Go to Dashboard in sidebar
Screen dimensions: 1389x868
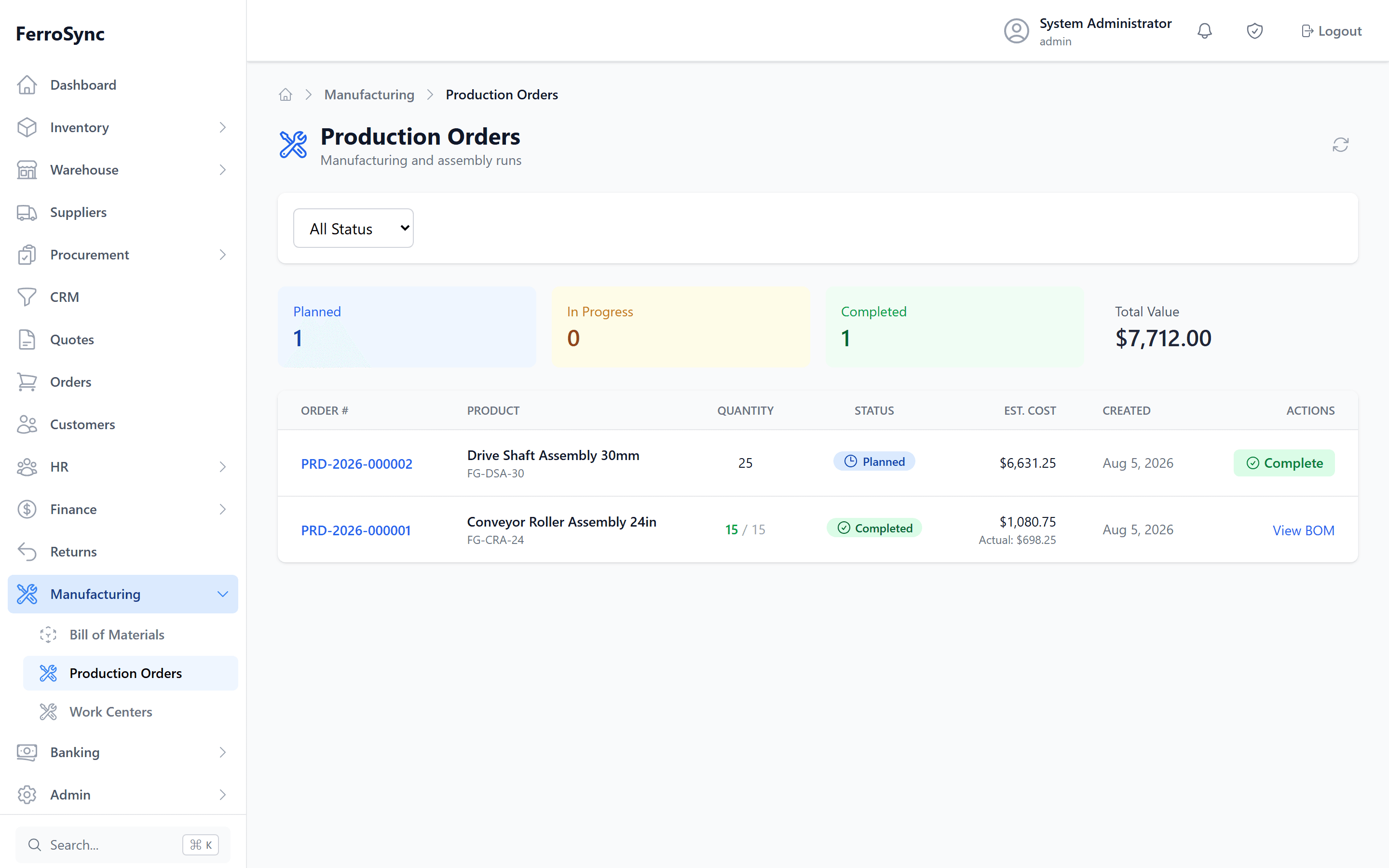[x=123, y=85]
